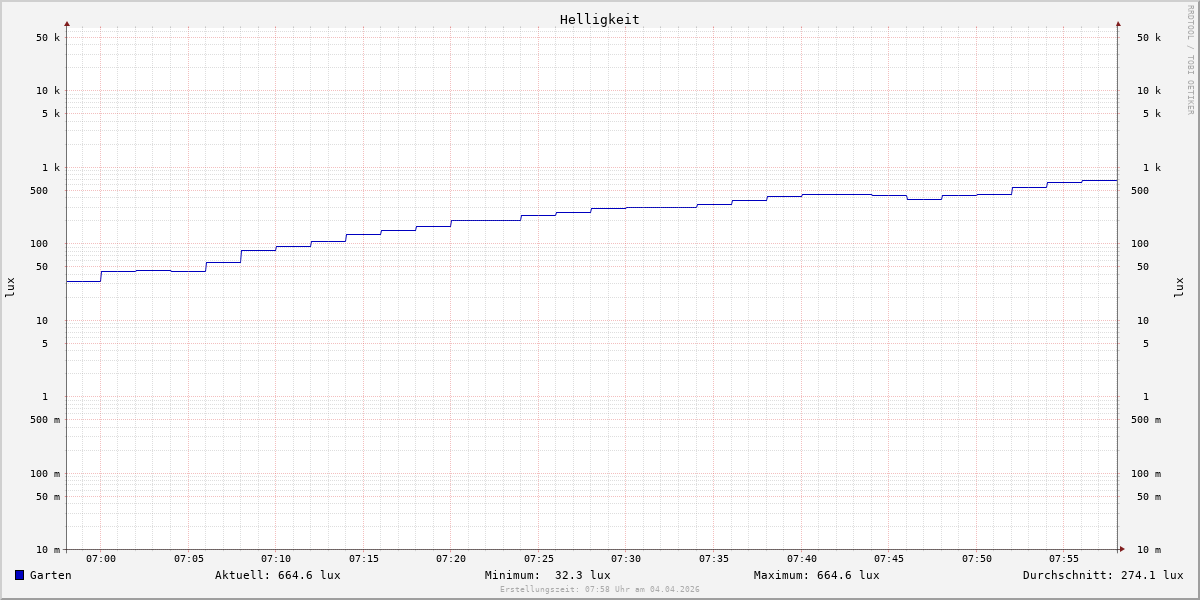Image resolution: width=1200 pixels, height=600 pixels.
Task: Click the Garten legend label
Action: click(50, 575)
